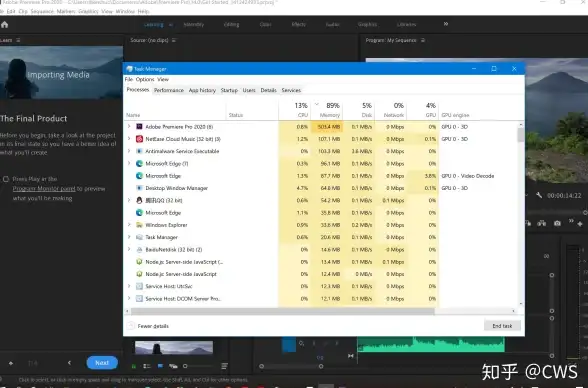Open the Learn panel hamburger menu
The image size is (588, 388).
tap(18, 40)
